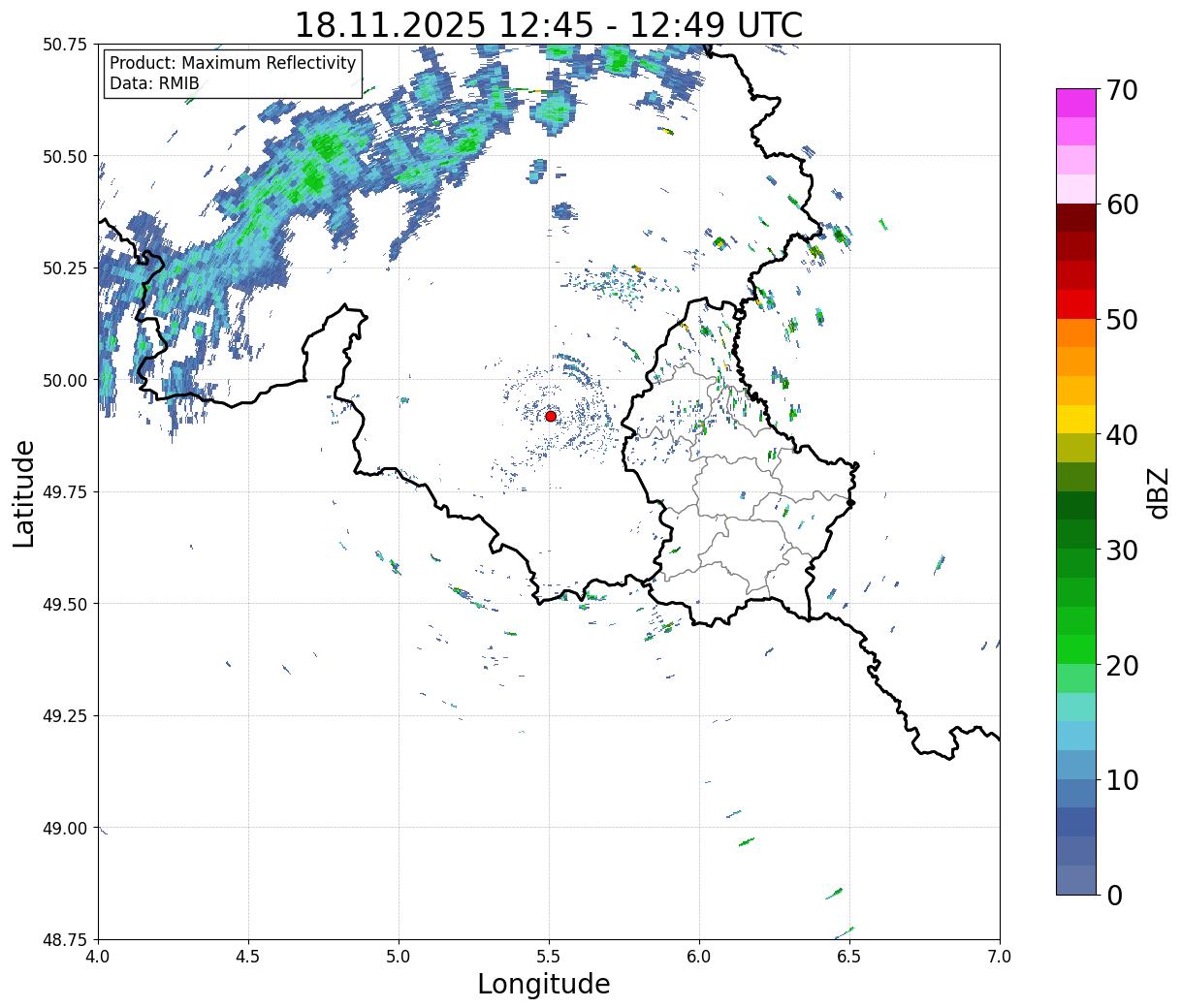The height and width of the screenshot is (1008, 1182).
Task: Click the "Longitude" axis label
Action: [x=544, y=984]
